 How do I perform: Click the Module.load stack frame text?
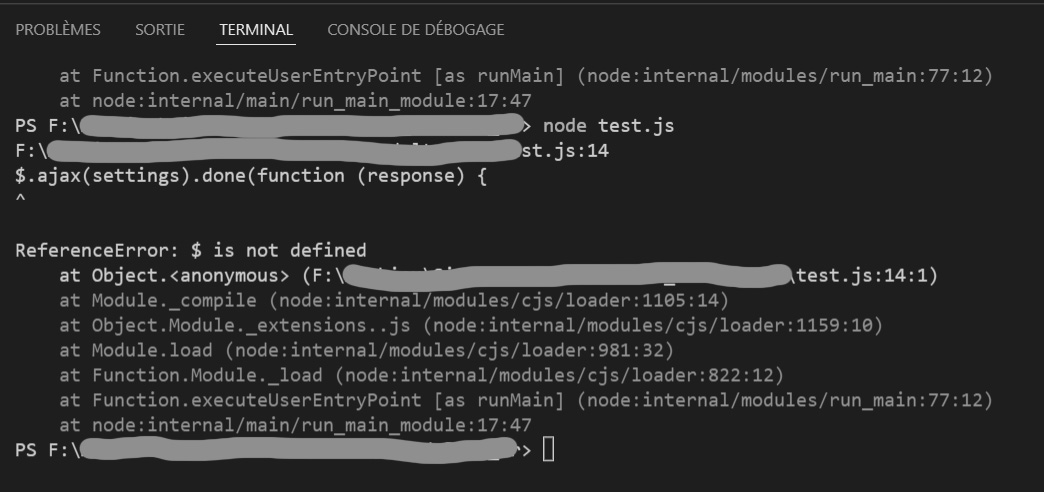(152, 350)
